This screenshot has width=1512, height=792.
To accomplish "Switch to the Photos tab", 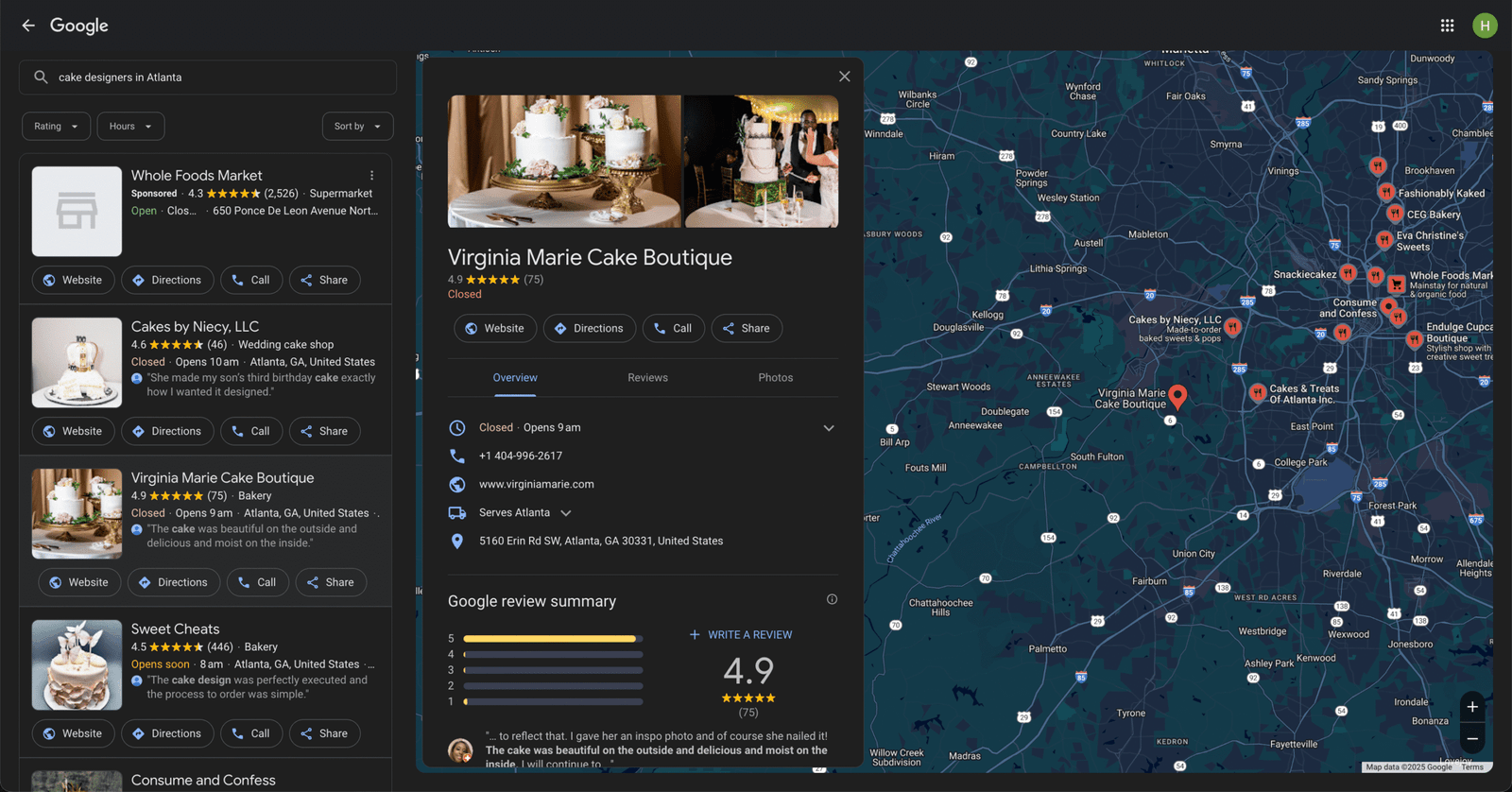I will [x=776, y=377].
